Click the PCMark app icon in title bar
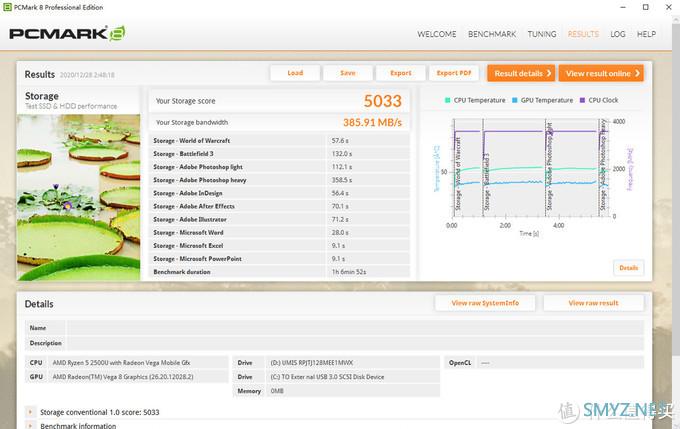This screenshot has width=680, height=429. coord(7,7)
